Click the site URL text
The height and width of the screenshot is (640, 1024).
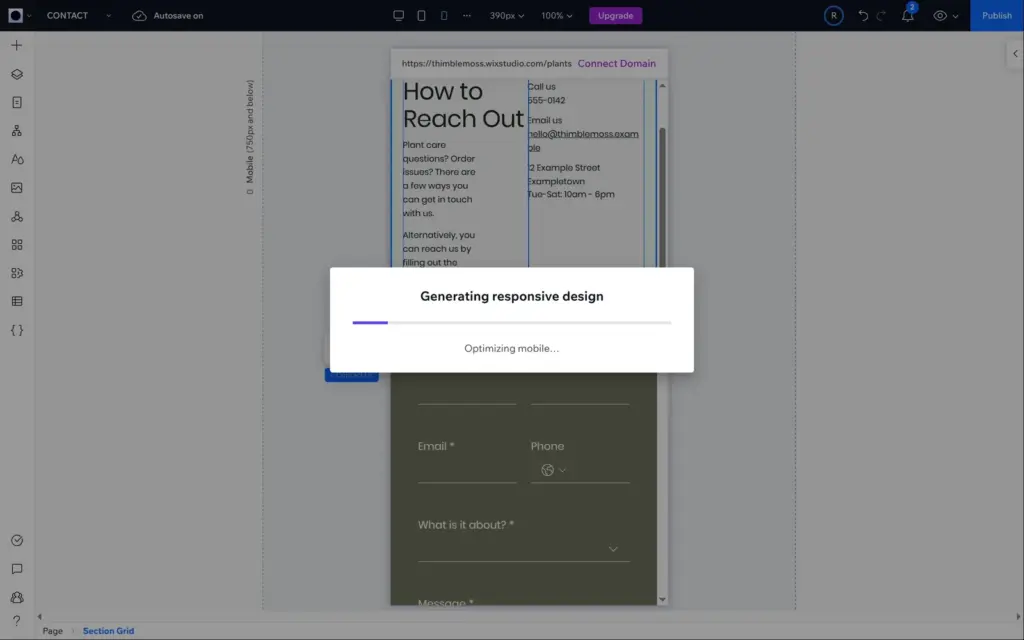coord(487,63)
